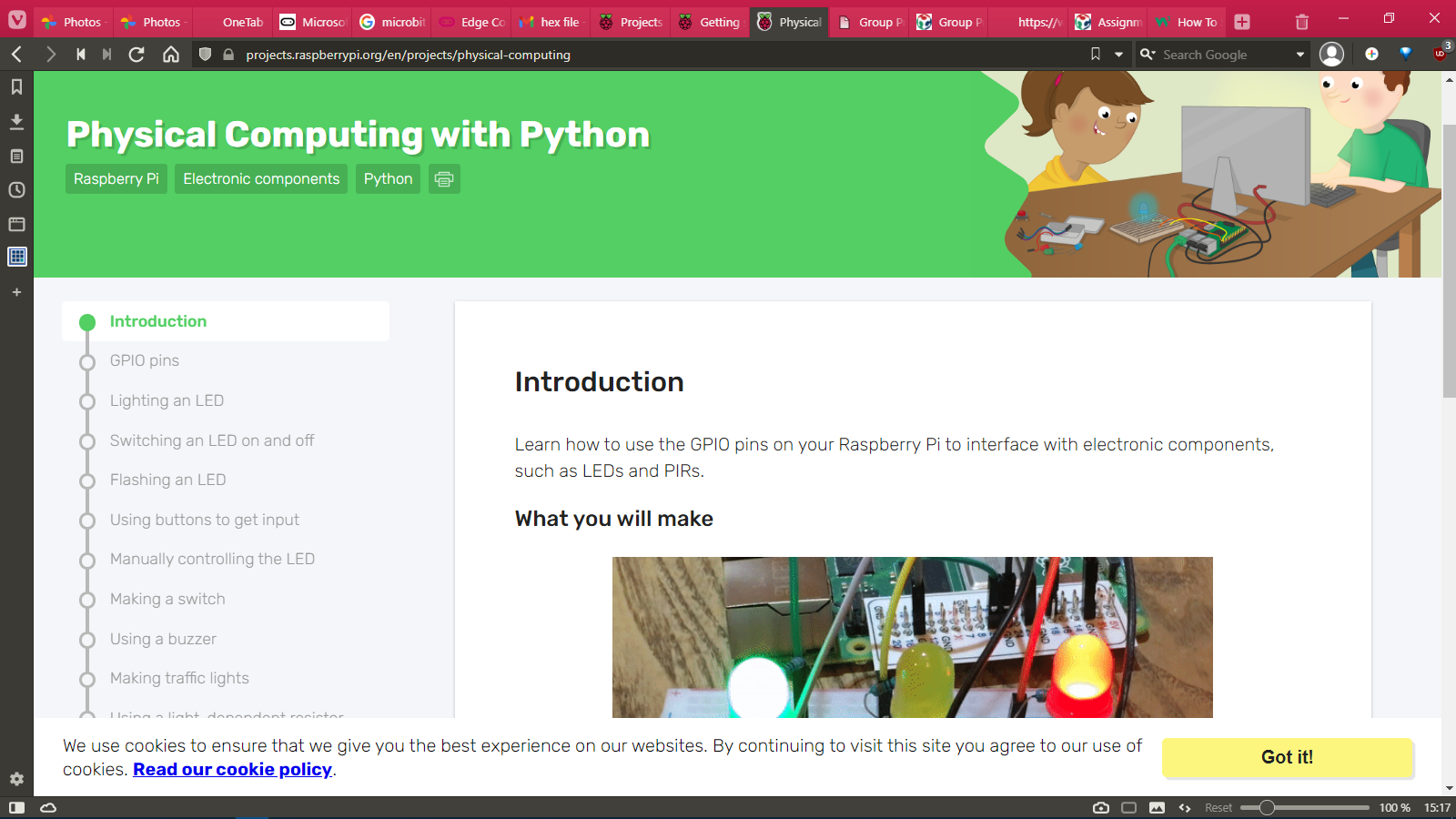Viewport: 1456px width, 819px height.
Task: Open the History panel in sidebar
Action: [x=16, y=190]
